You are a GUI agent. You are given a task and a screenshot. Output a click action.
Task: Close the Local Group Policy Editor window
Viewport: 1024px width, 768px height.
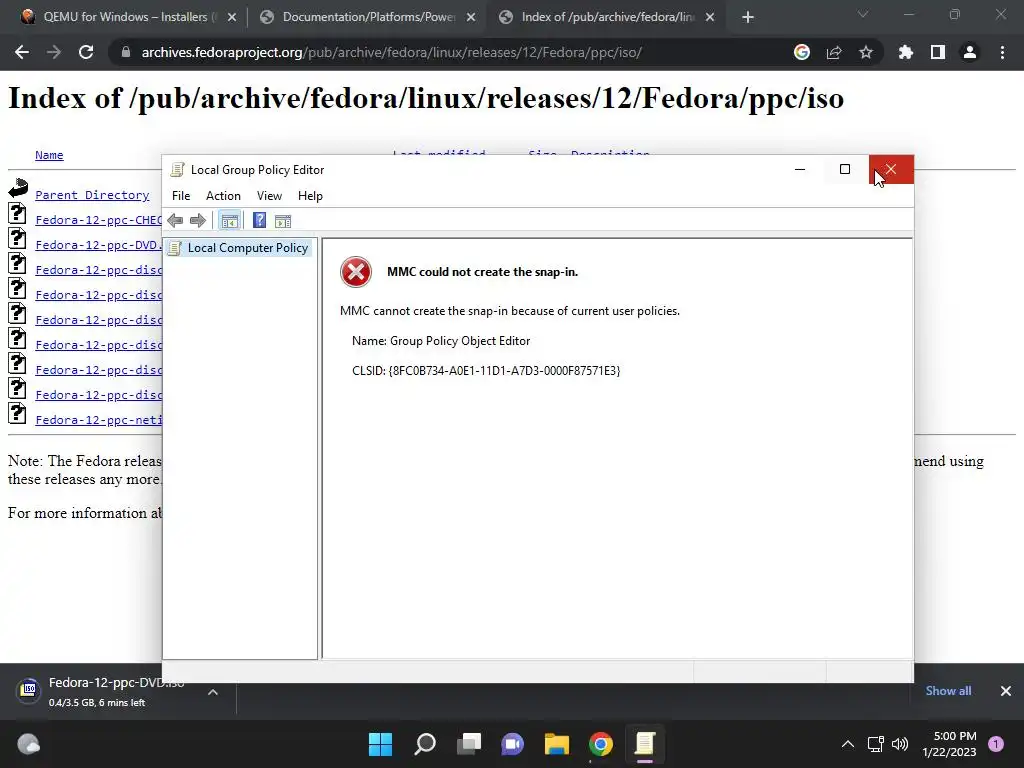click(891, 170)
